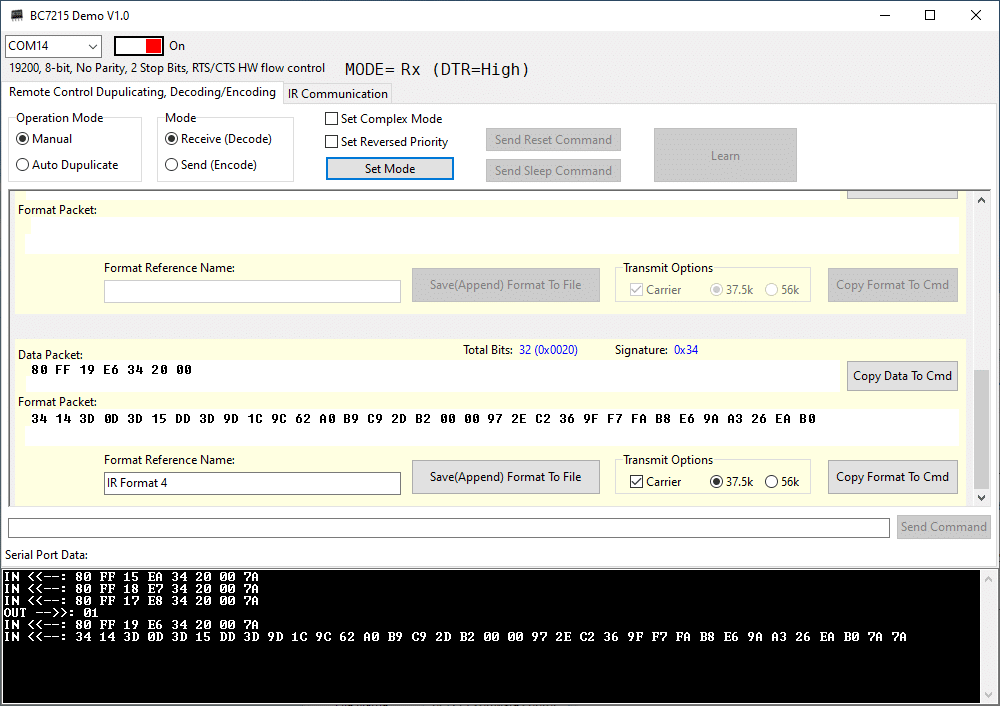Toggle the red On/Off port switch

138,46
